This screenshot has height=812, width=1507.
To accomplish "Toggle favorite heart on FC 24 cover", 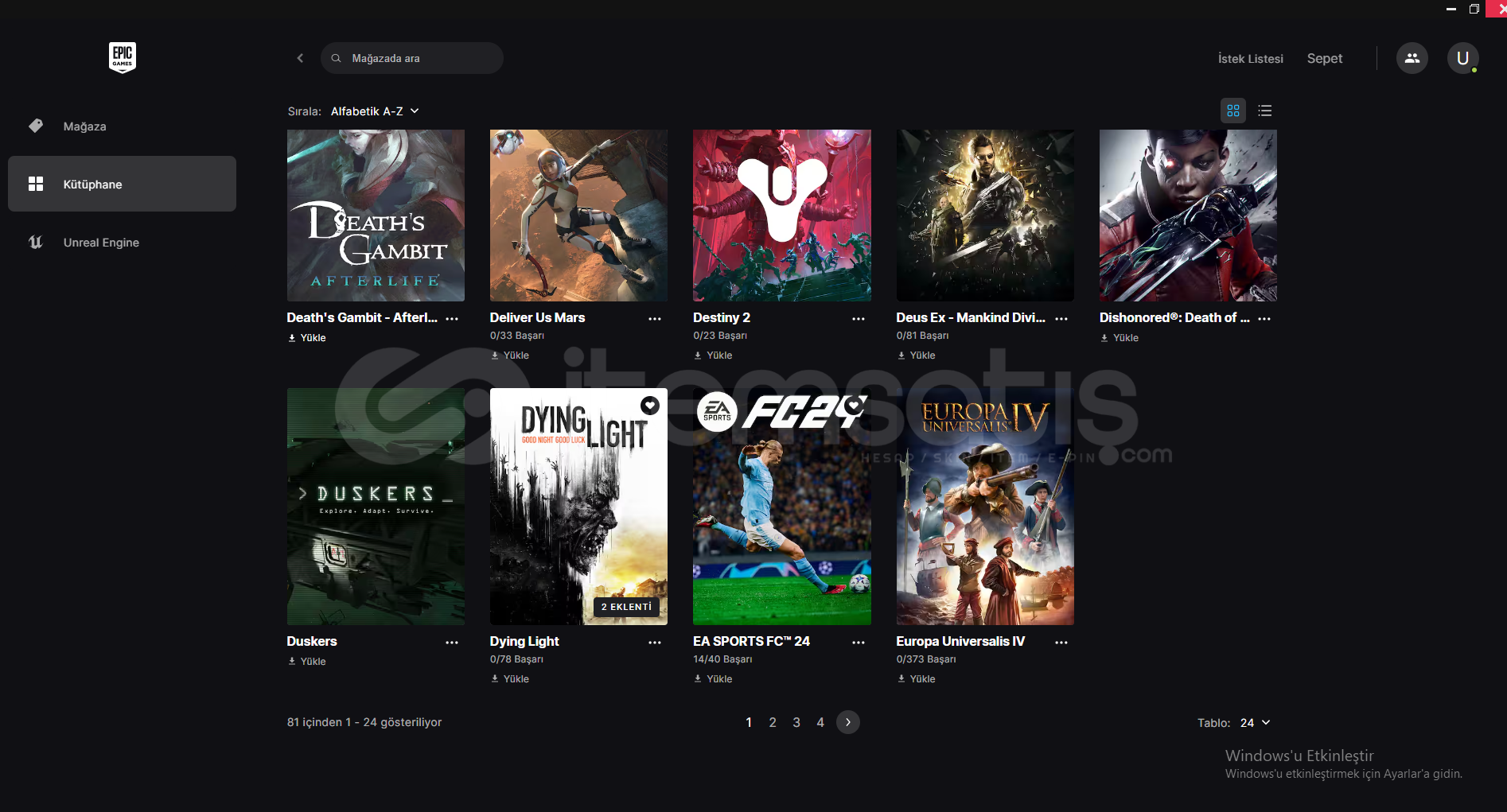I will pos(854,406).
